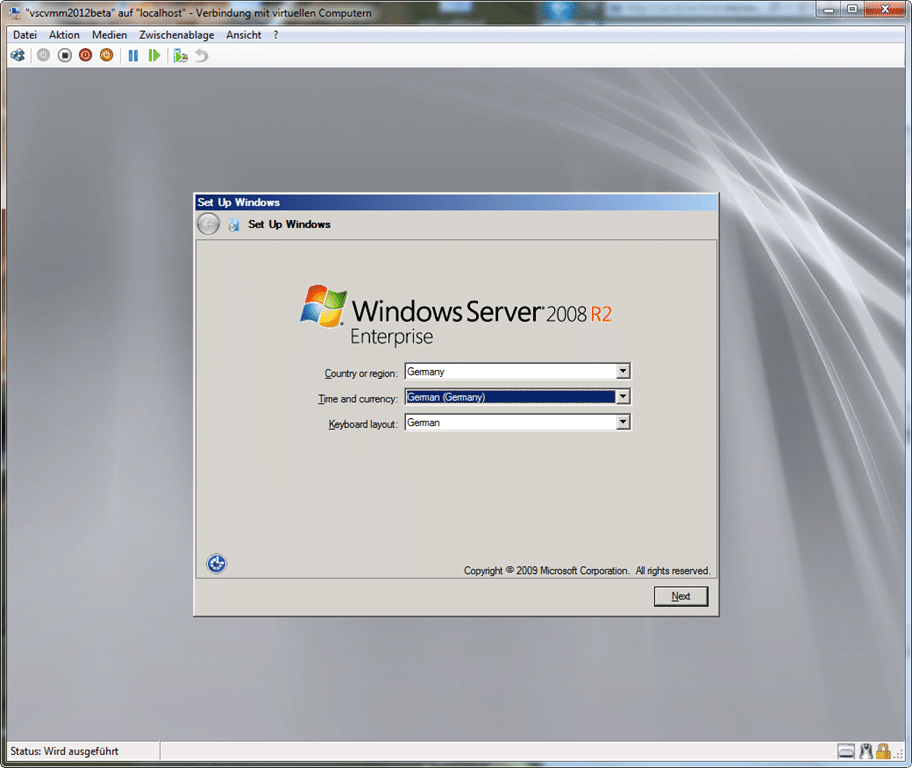The width and height of the screenshot is (912, 768).
Task: Open the Medien menu
Action: pos(109,35)
